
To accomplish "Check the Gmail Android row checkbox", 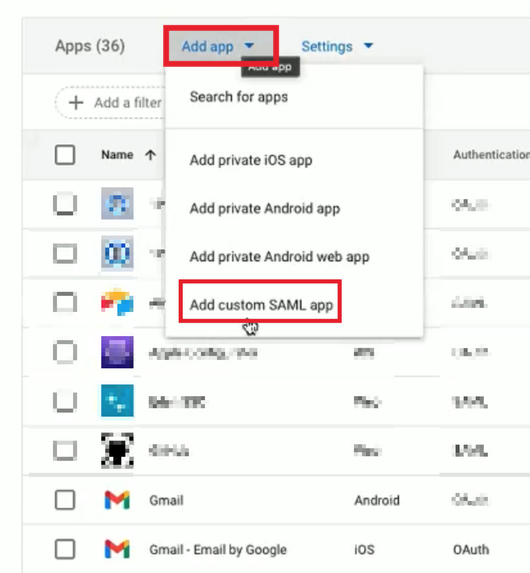I will (x=65, y=500).
